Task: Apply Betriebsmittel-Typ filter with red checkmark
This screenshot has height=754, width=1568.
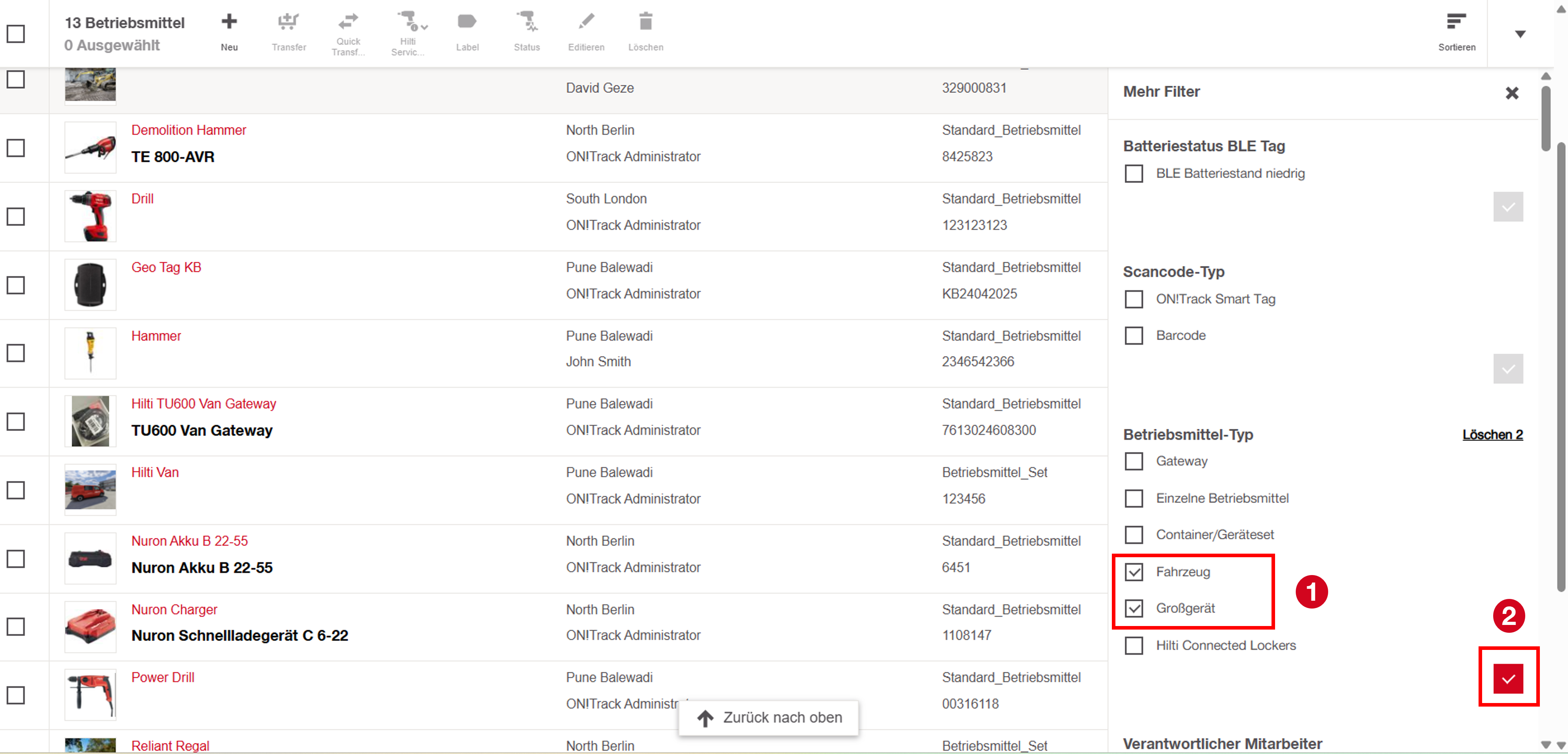Action: coord(1508,678)
